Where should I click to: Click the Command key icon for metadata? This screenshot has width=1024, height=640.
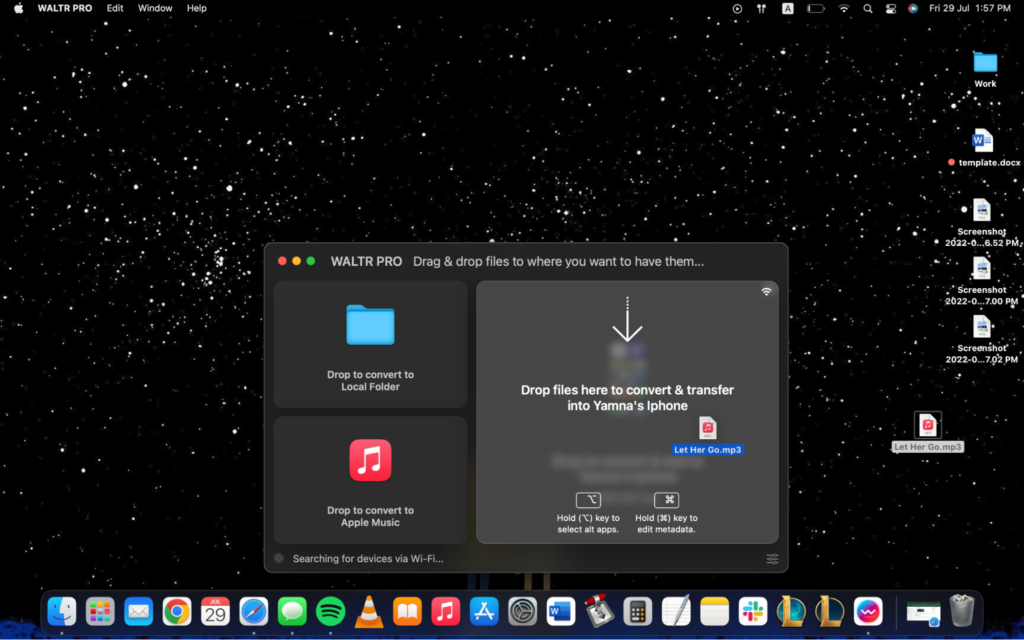point(666,500)
